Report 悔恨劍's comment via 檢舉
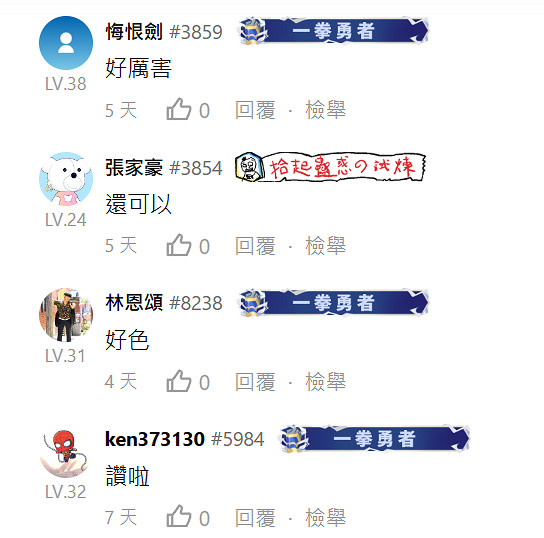Viewport: 544px width, 538px height. click(x=325, y=110)
